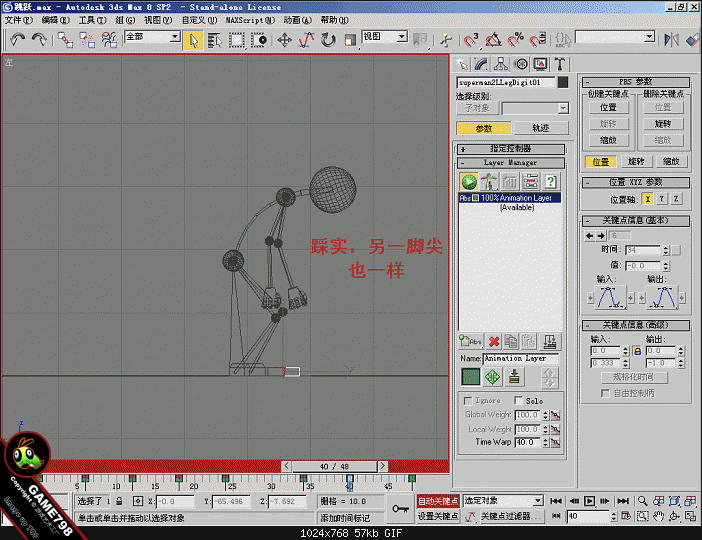The image size is (702, 540).
Task: Activate Select and Rotate tool
Action: pos(328,40)
